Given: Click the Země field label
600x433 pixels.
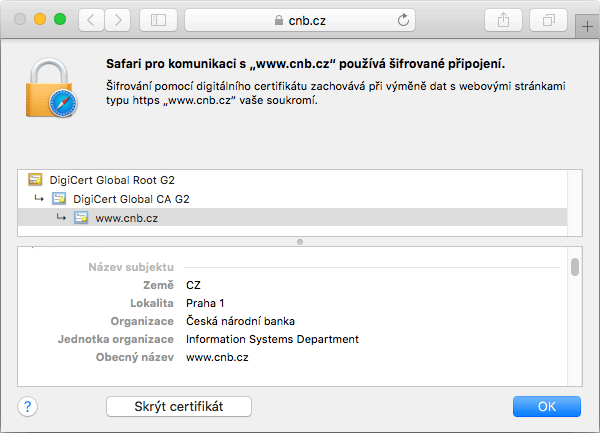Looking at the screenshot, I should [x=158, y=285].
